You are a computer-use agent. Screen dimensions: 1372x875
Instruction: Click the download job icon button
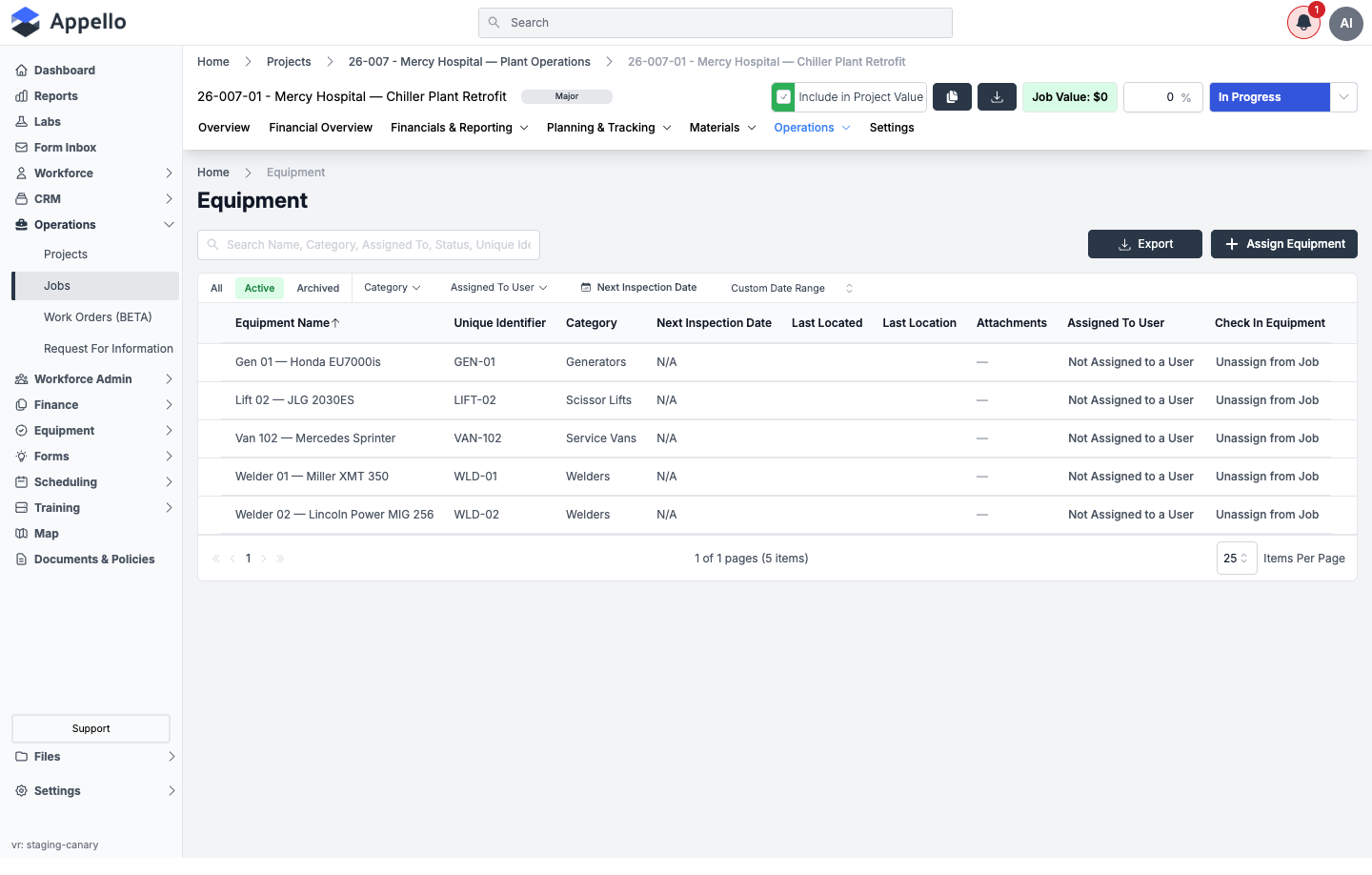coord(998,97)
